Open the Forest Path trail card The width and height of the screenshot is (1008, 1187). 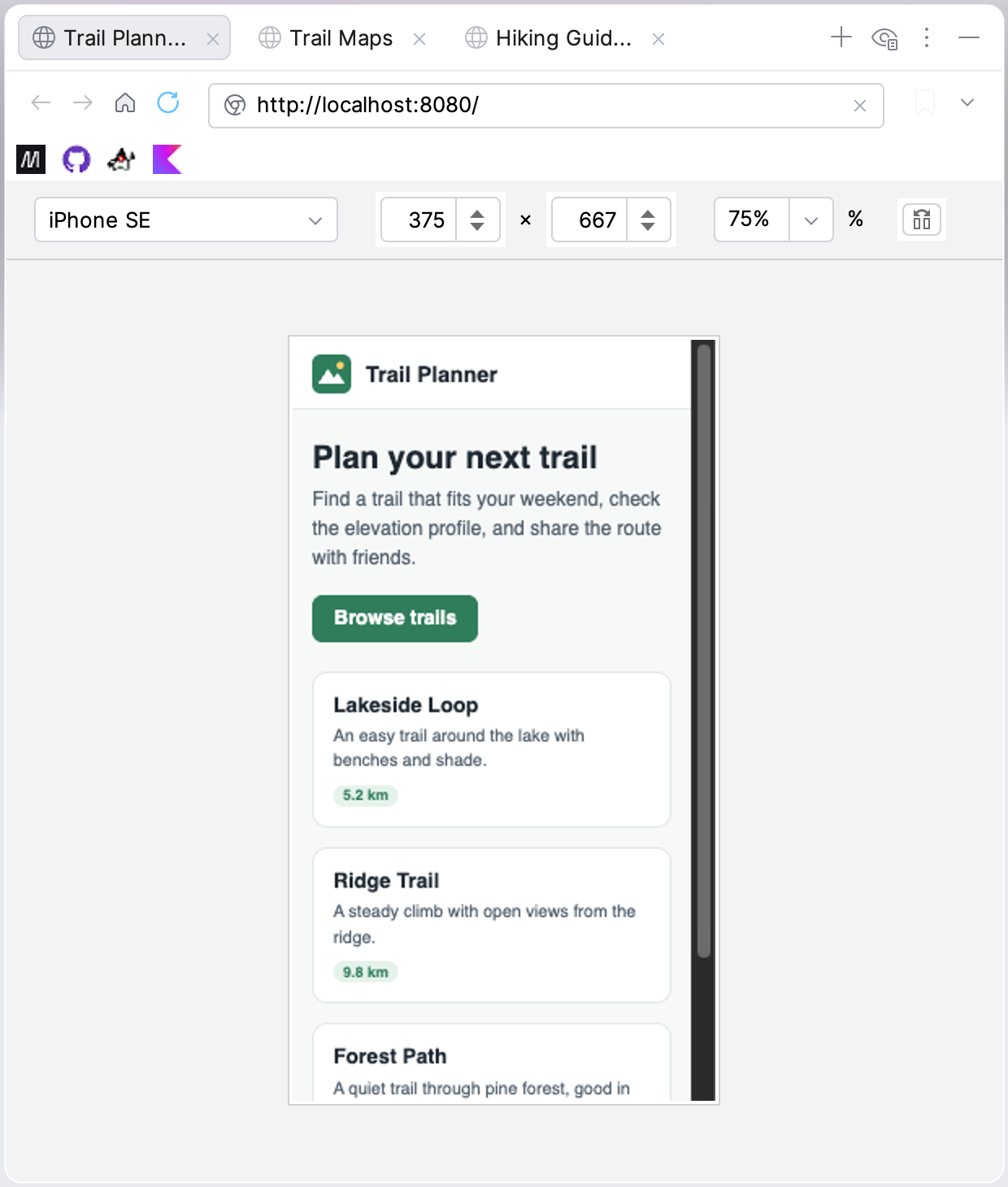click(x=492, y=1062)
